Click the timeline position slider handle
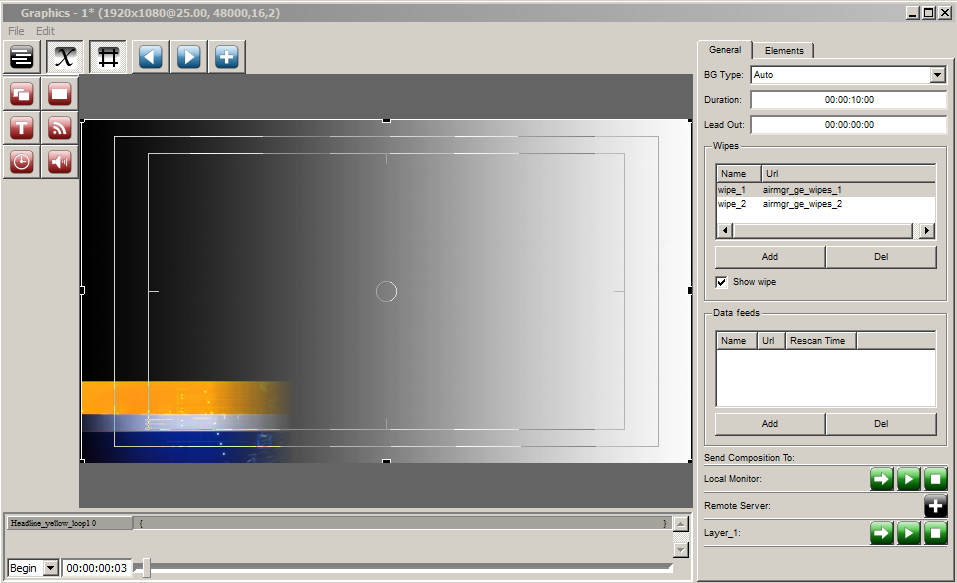This screenshot has width=957, height=583. pyautogui.click(x=146, y=568)
